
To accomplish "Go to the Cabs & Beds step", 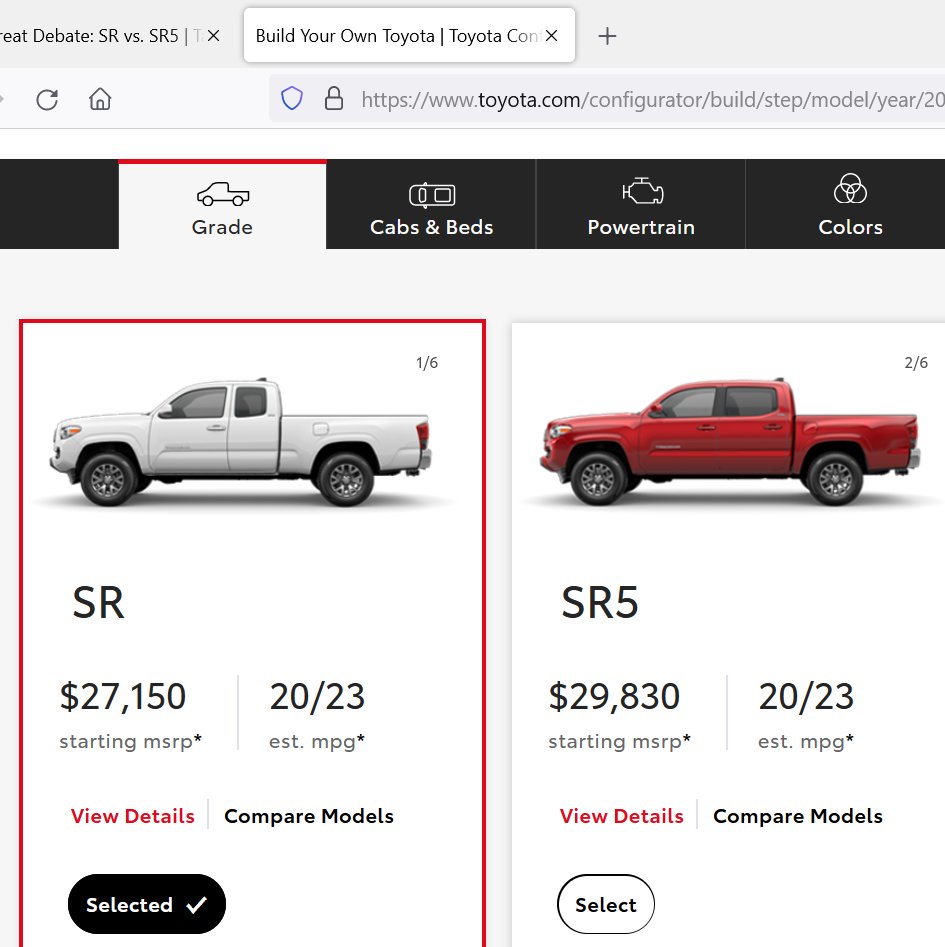I will pyautogui.click(x=431, y=205).
